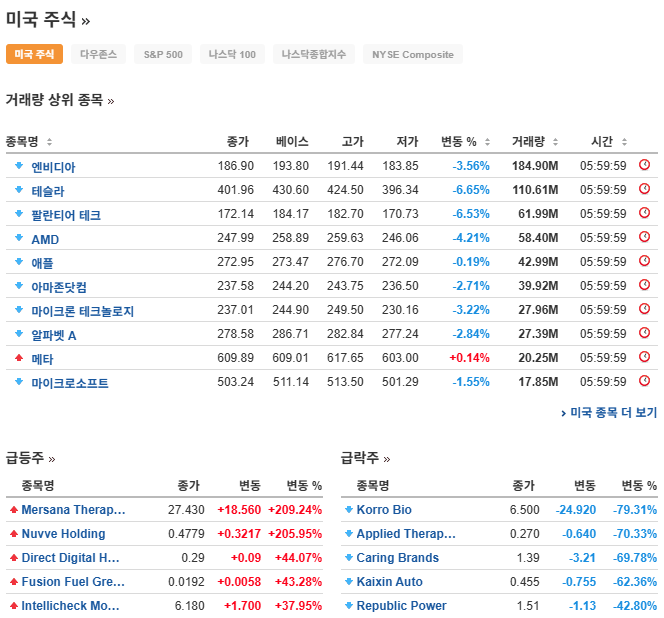664x618 pixels.
Task: Select the 미국 주식 tab
Action: coord(34,54)
